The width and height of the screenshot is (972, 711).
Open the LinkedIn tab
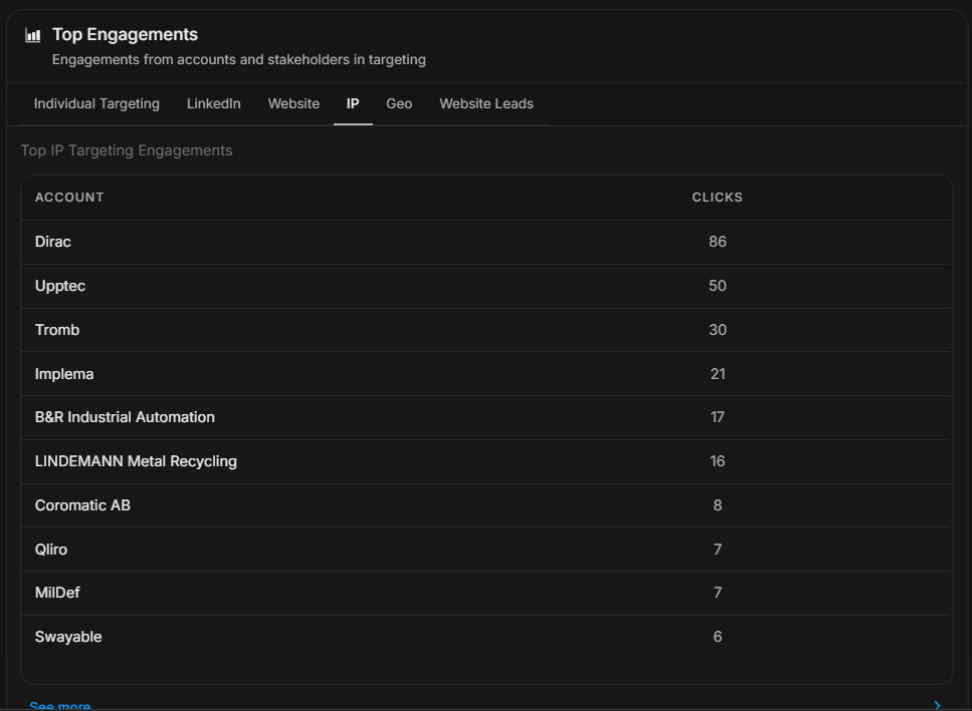pyautogui.click(x=214, y=104)
